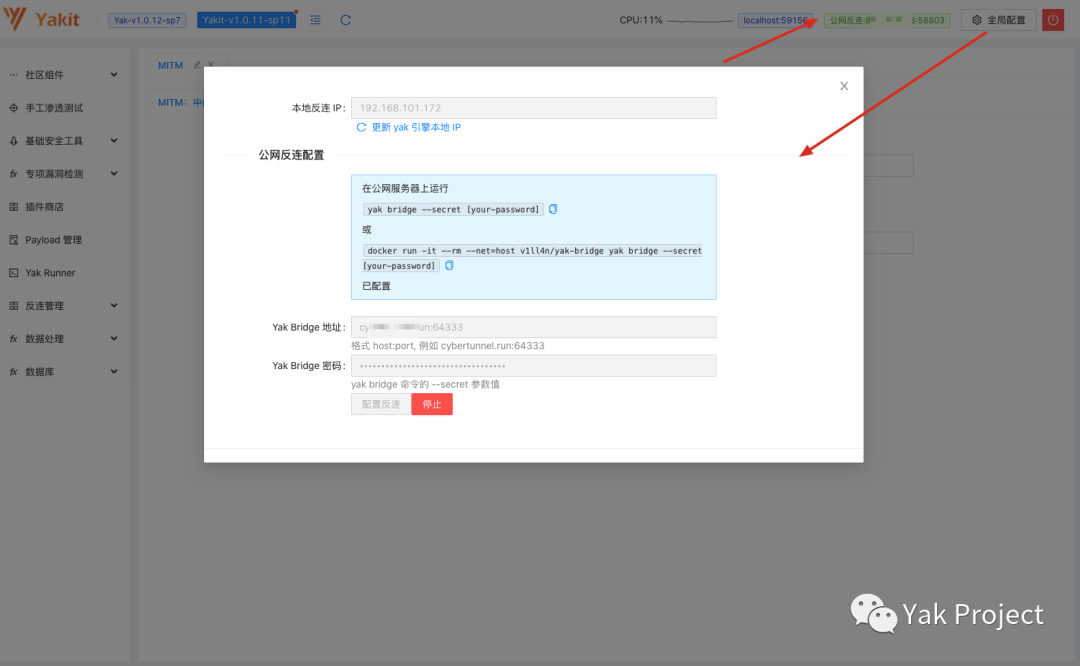
Task: Expand the 反连管理 chevron
Action: pyautogui.click(x=114, y=306)
